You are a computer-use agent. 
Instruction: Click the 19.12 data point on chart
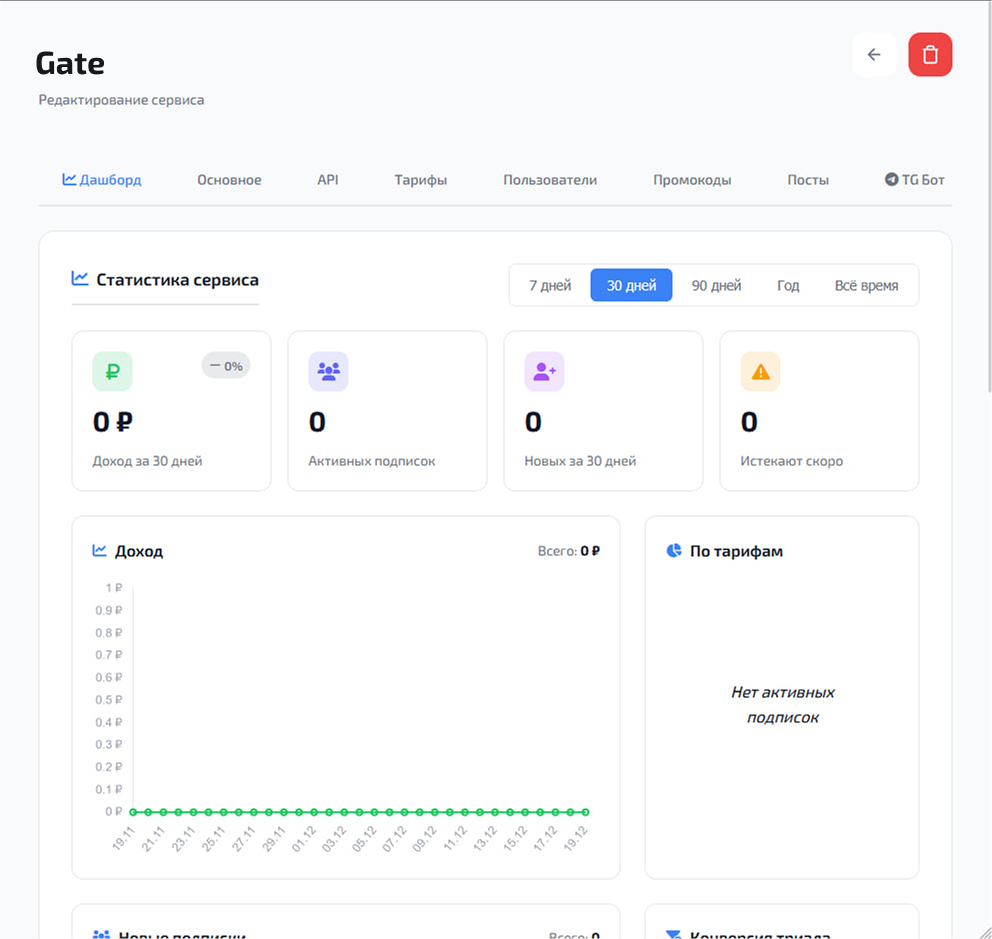(x=585, y=812)
